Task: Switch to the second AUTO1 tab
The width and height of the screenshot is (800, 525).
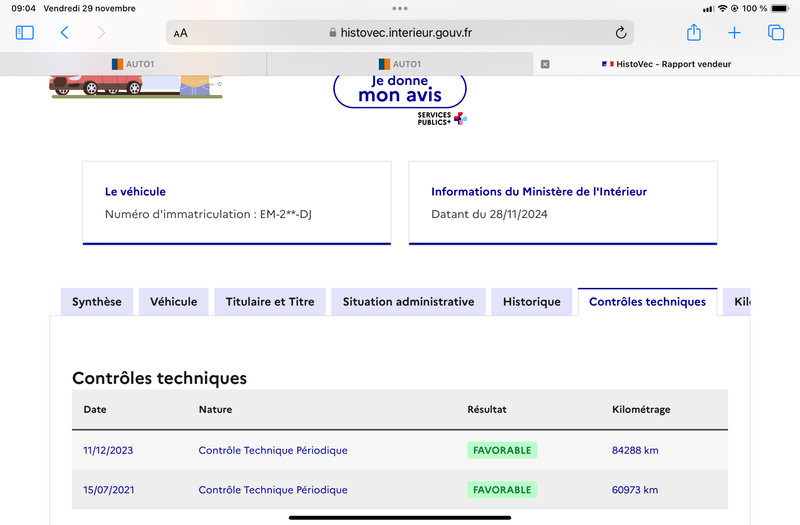Action: 400,64
